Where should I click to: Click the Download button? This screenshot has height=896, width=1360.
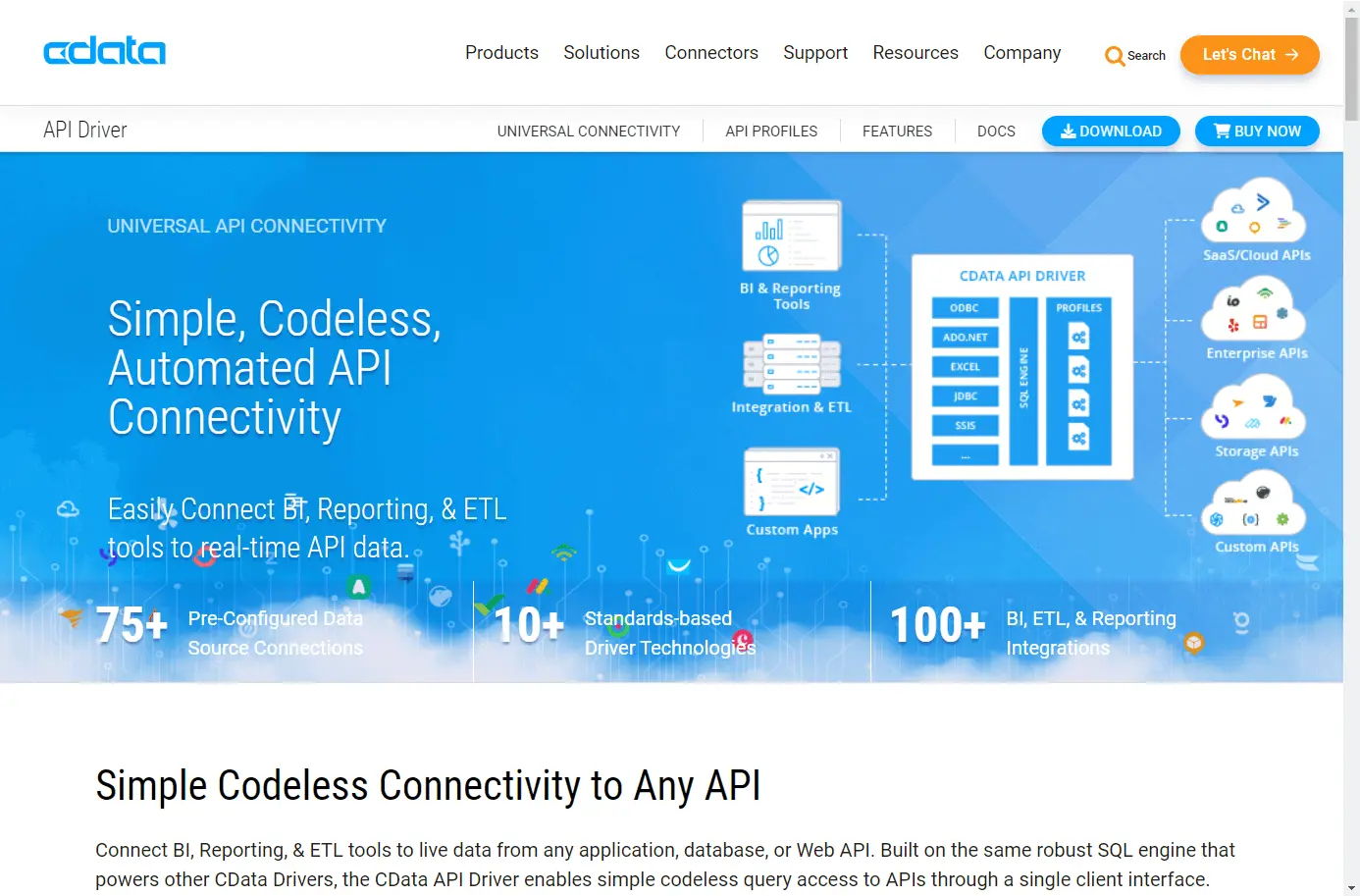pyautogui.click(x=1111, y=132)
